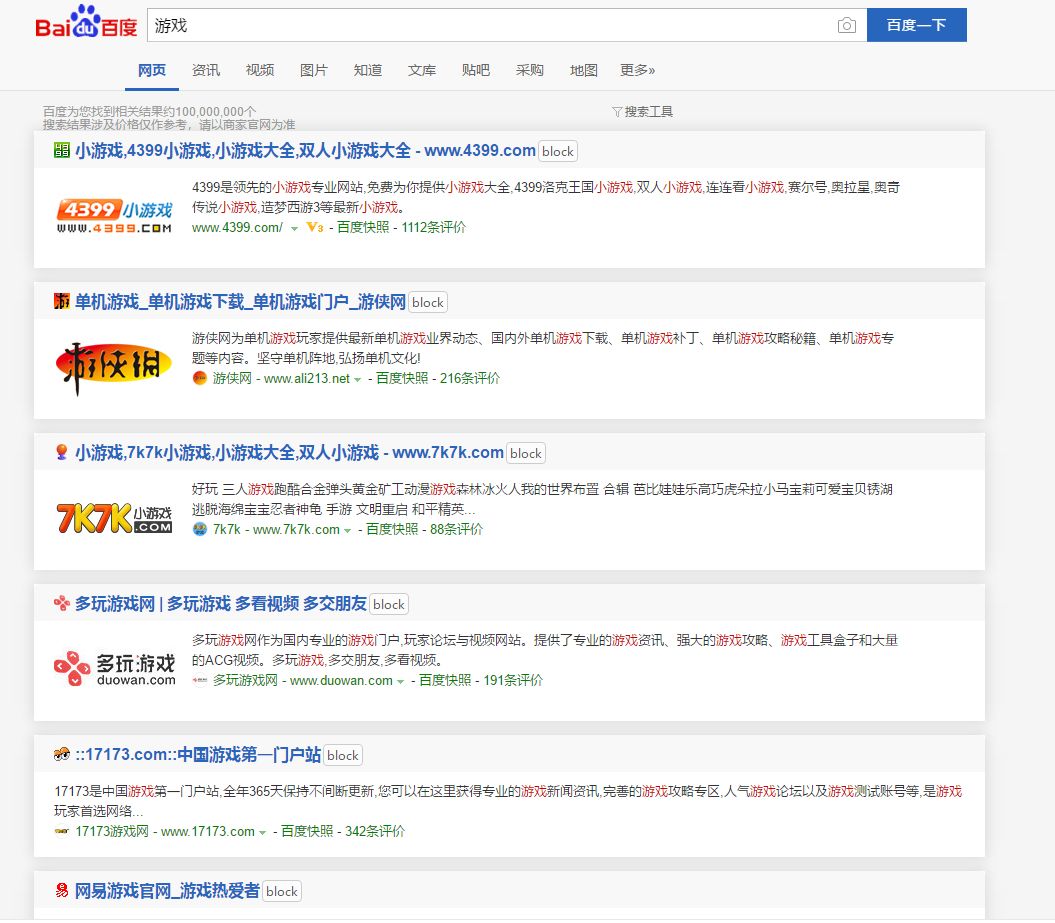Block the 游侠网 result
1055x923 pixels.
(x=428, y=303)
